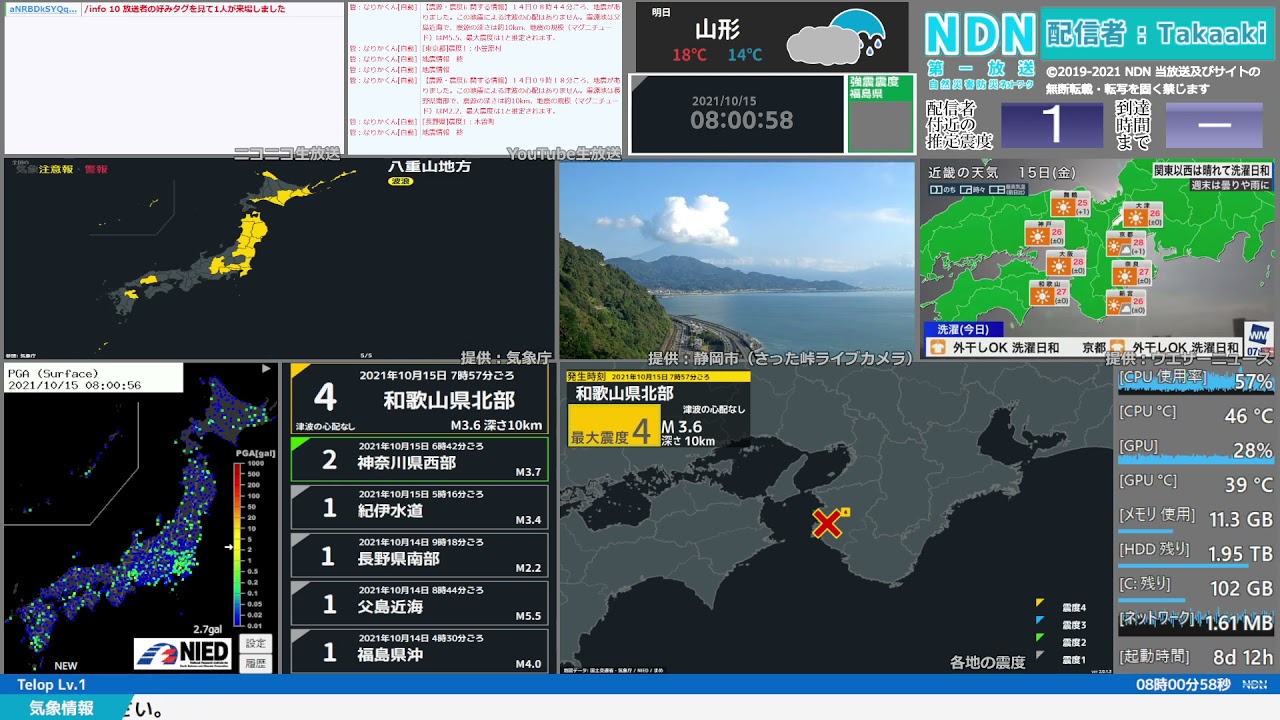The image size is (1280, 720).
Task: Click the 洗濯(今日) laundry forecast tab
Action: click(962, 329)
